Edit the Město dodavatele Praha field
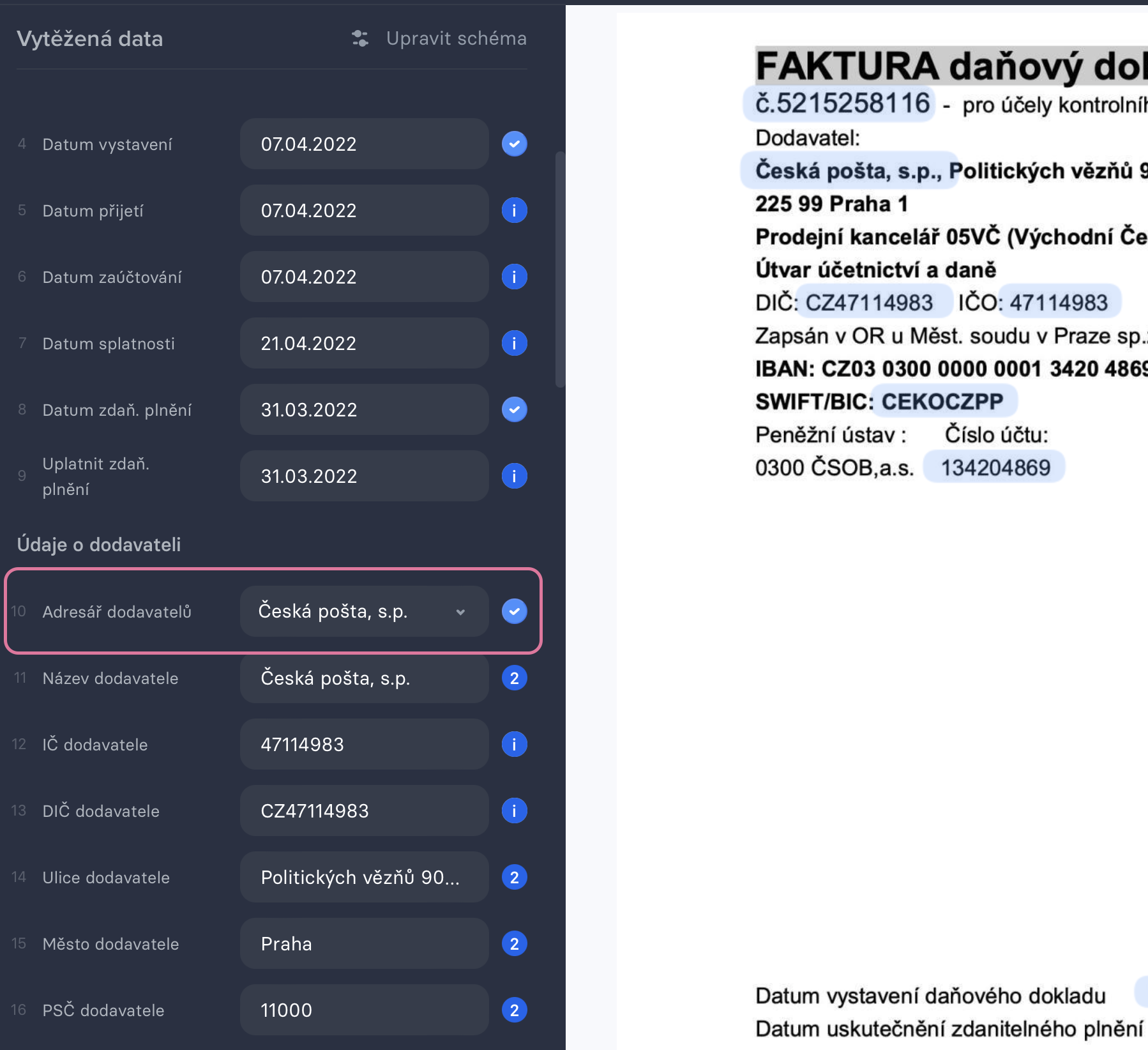Viewport: 1148px width, 1050px height. (365, 943)
